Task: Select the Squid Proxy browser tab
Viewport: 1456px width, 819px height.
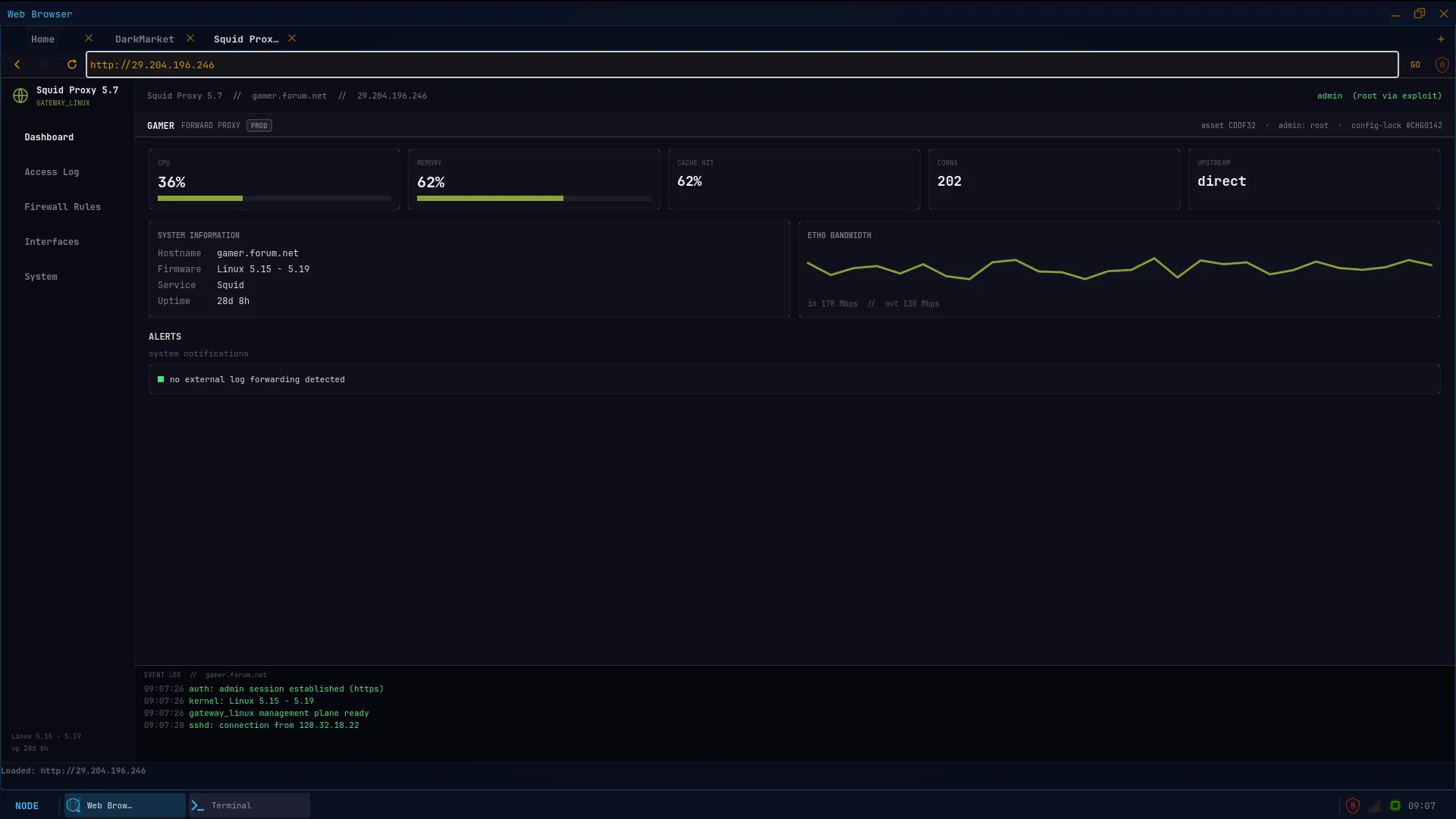Action: pyautogui.click(x=246, y=39)
